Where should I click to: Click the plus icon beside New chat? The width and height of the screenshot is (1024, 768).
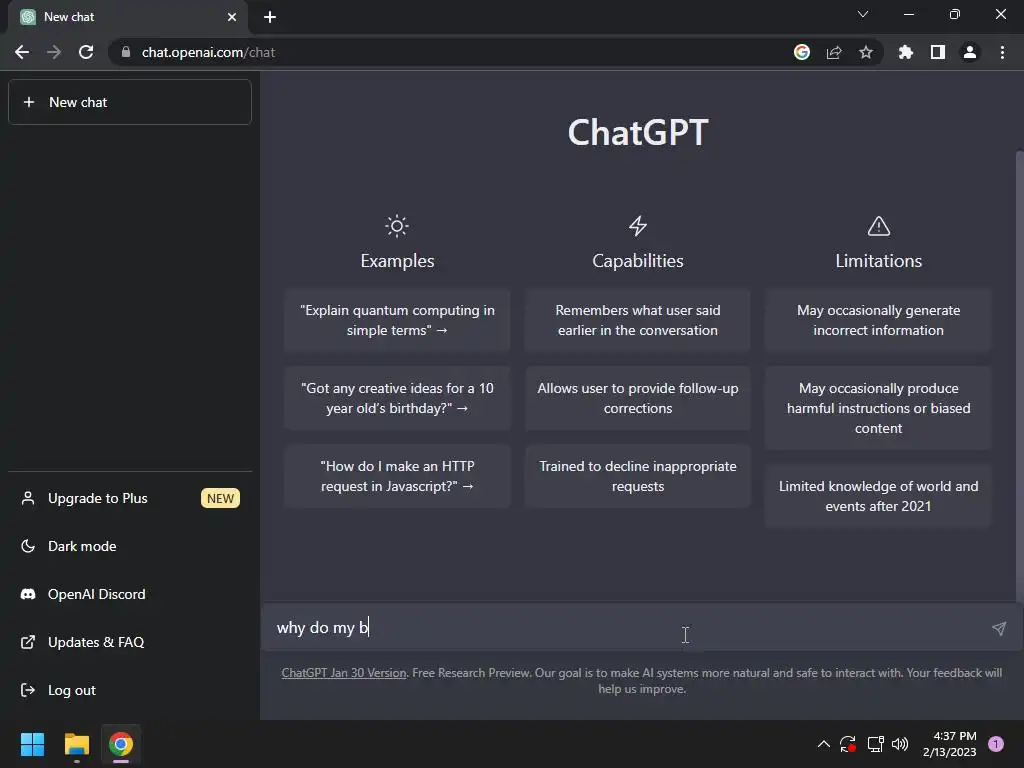click(29, 102)
